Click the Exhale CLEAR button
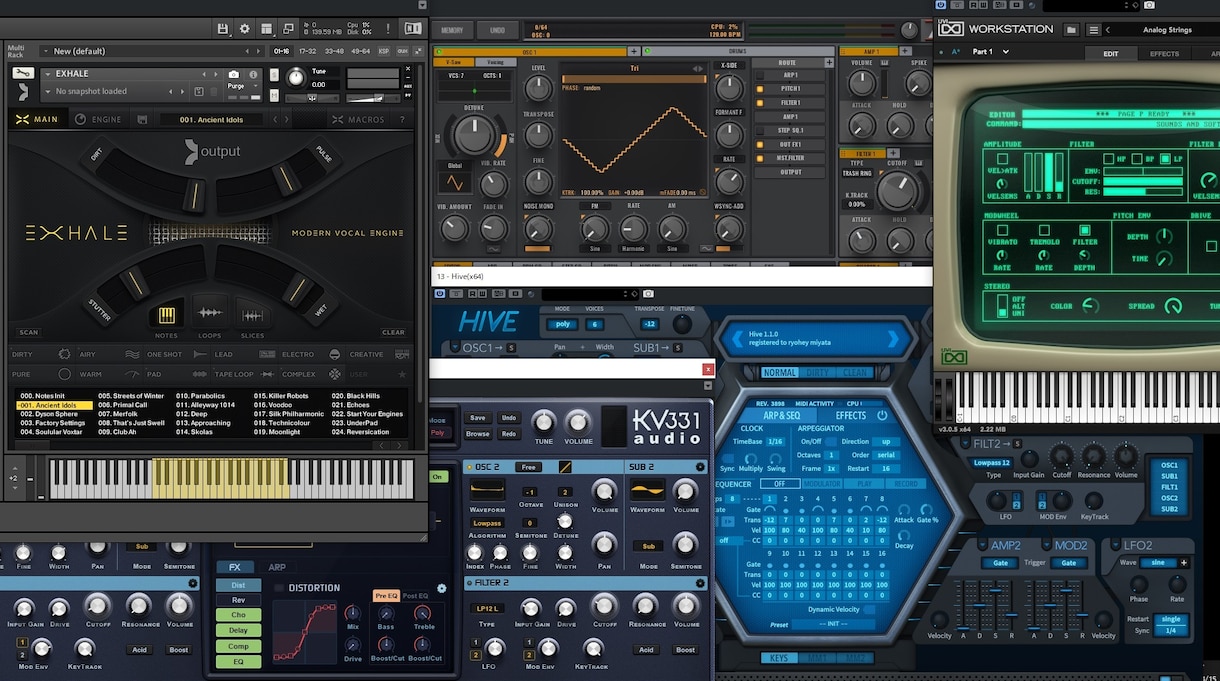1220x681 pixels. pyautogui.click(x=393, y=333)
